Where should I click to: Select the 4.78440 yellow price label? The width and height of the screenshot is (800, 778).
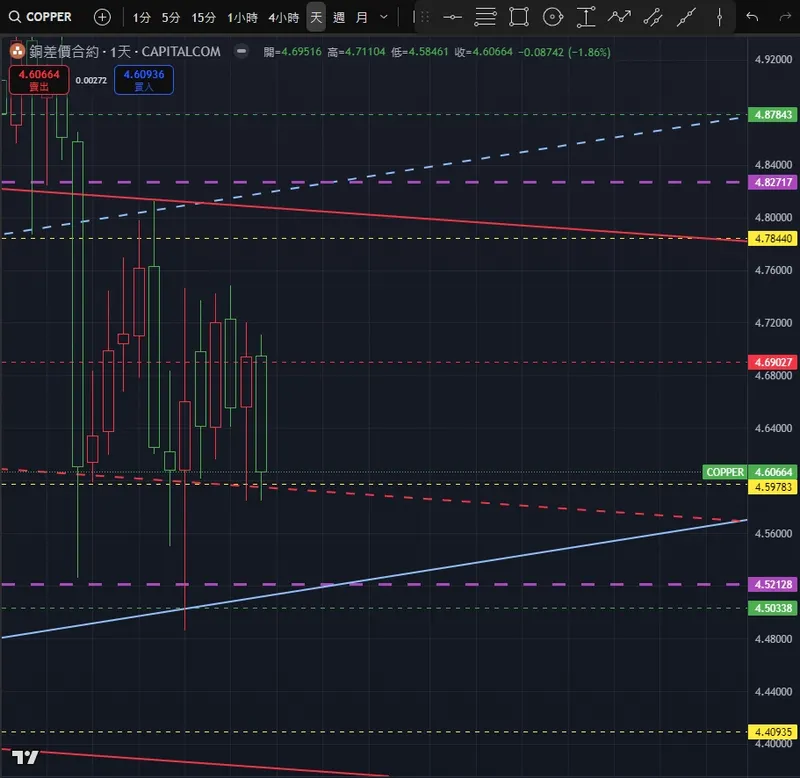pyautogui.click(x=772, y=238)
